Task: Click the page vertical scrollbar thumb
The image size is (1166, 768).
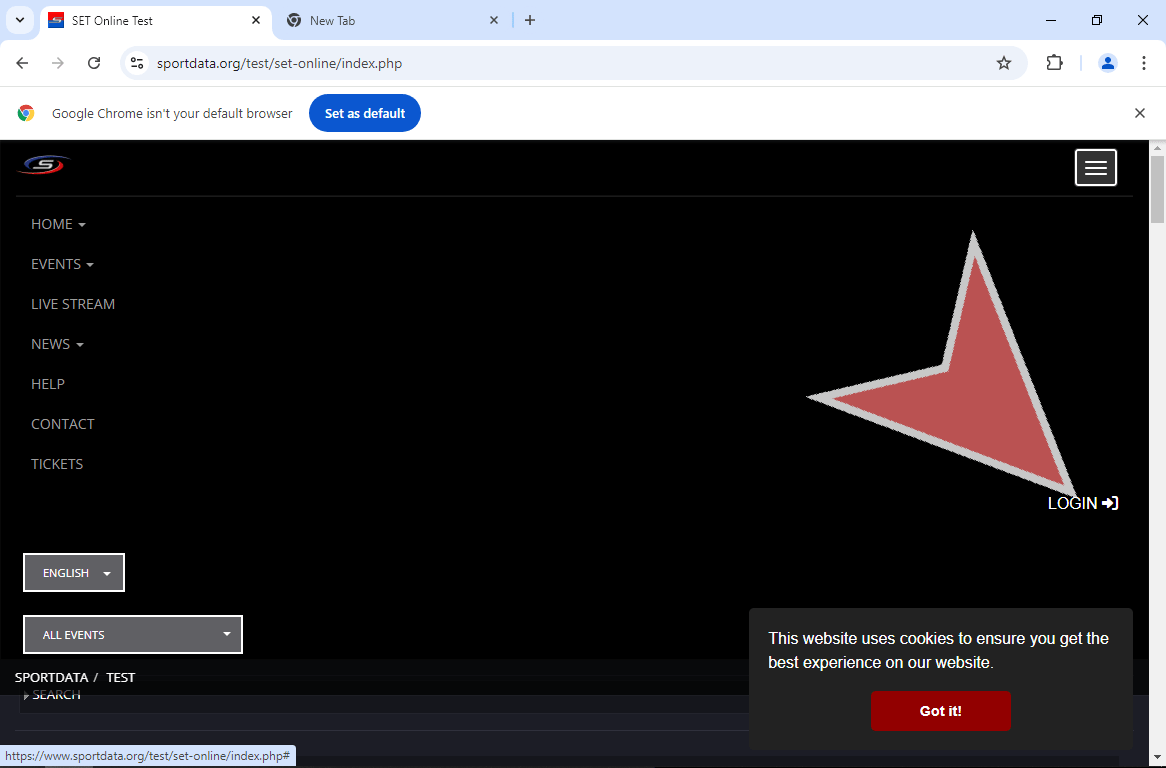Action: [1157, 190]
